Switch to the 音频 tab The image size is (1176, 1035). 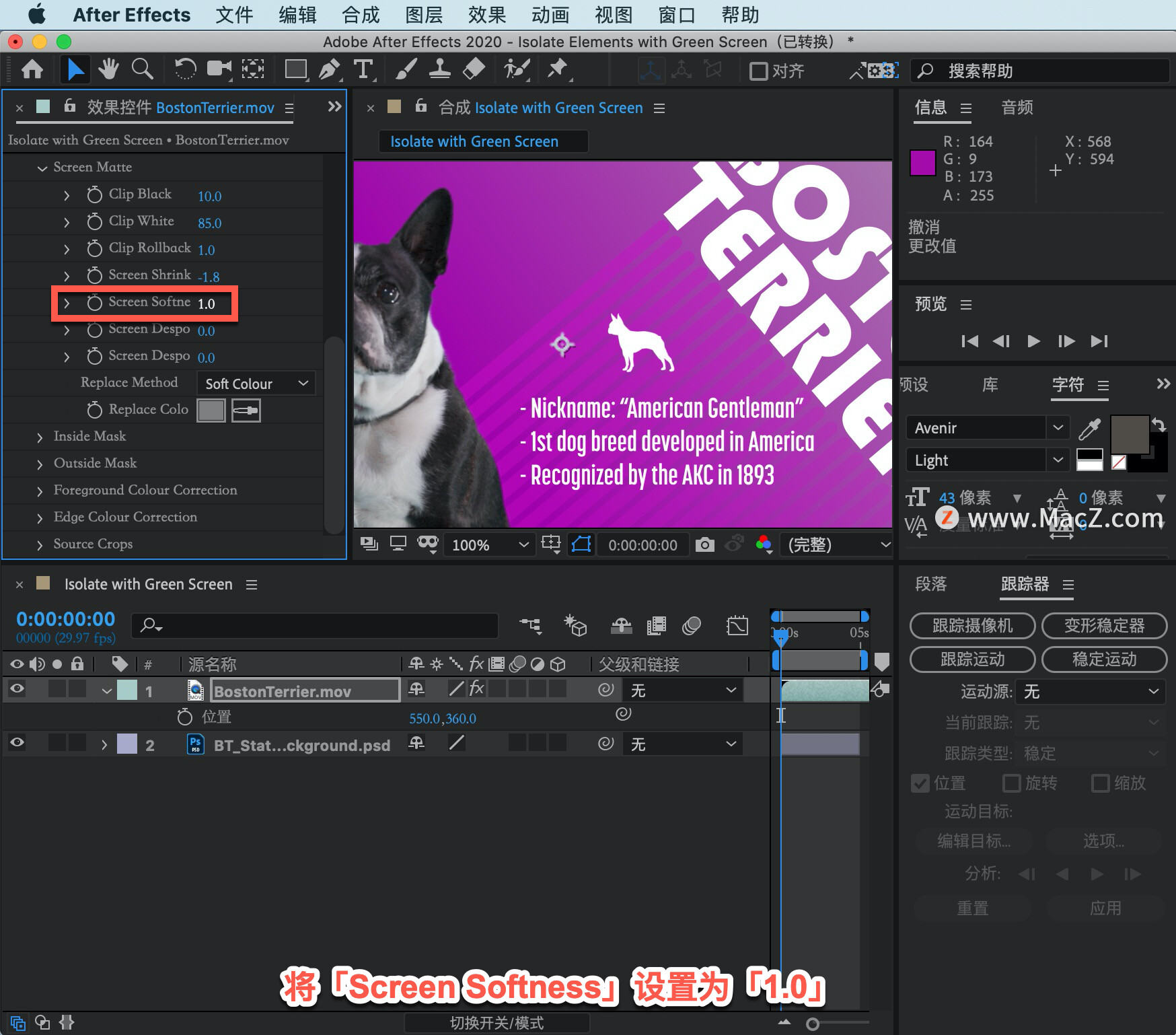(x=1017, y=108)
